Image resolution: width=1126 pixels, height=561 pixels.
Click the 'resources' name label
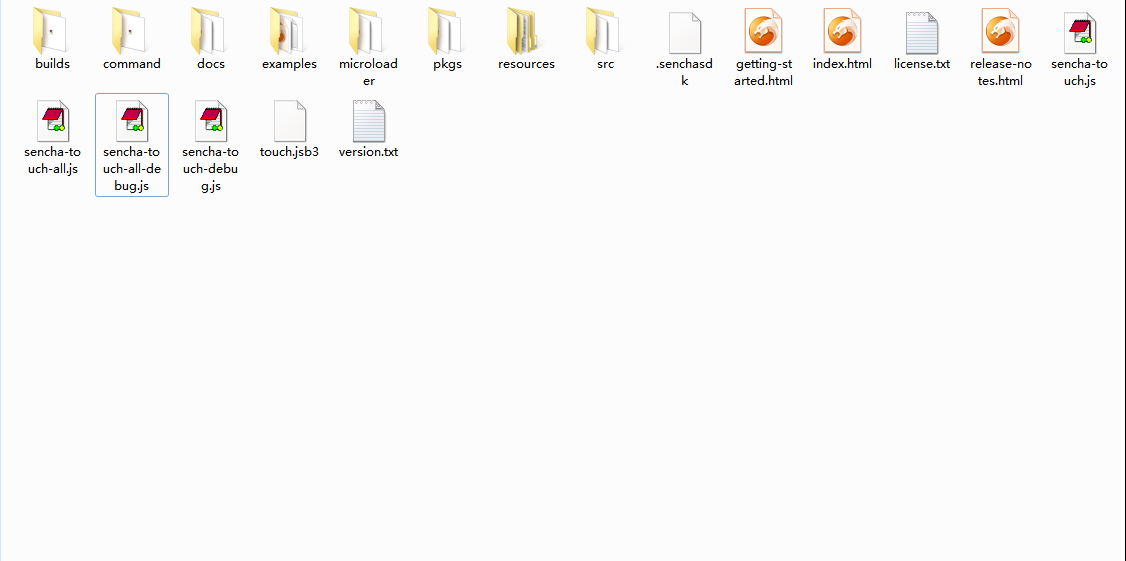[526, 64]
